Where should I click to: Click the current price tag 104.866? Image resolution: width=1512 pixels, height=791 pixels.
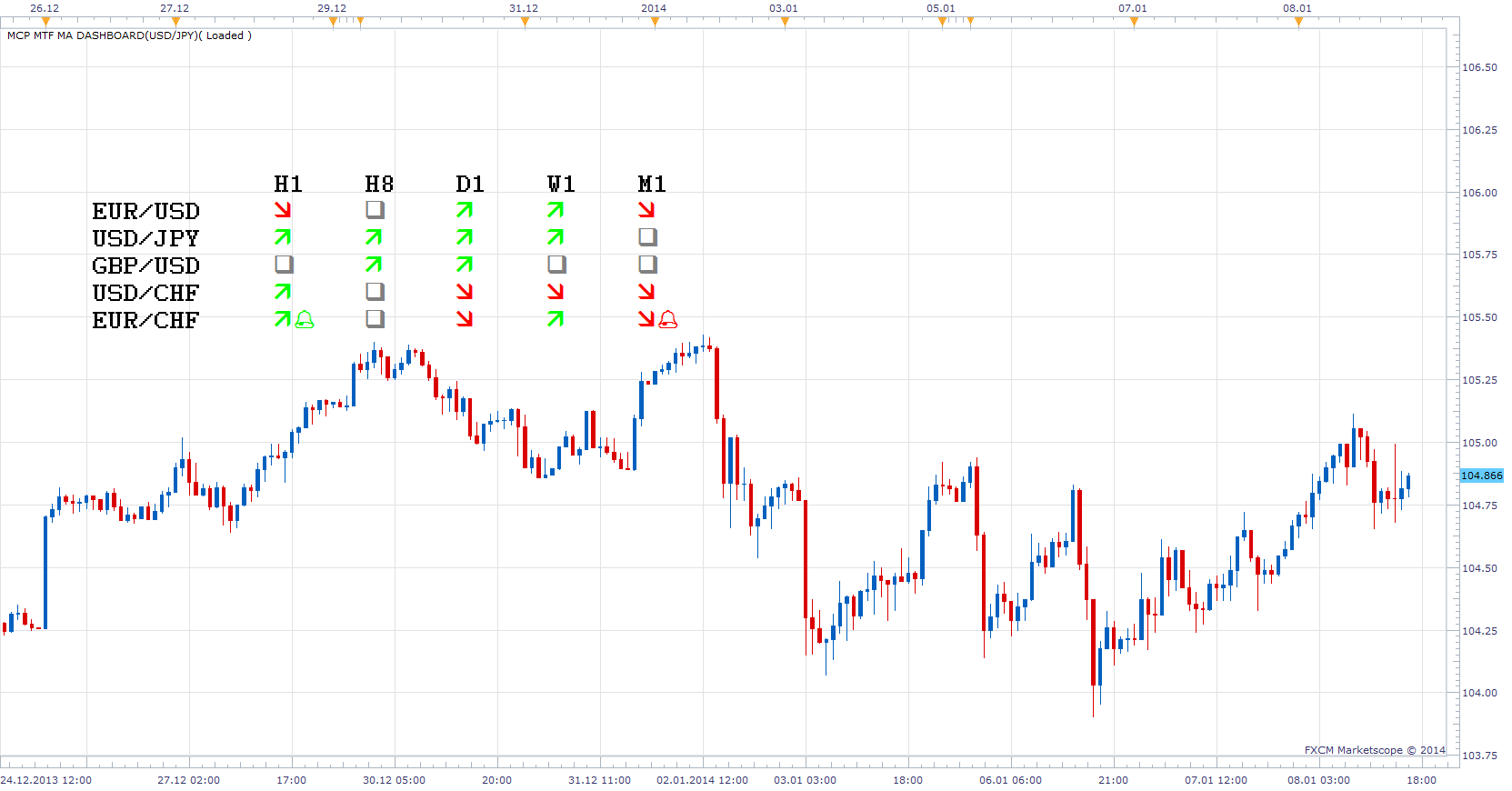[1481, 476]
